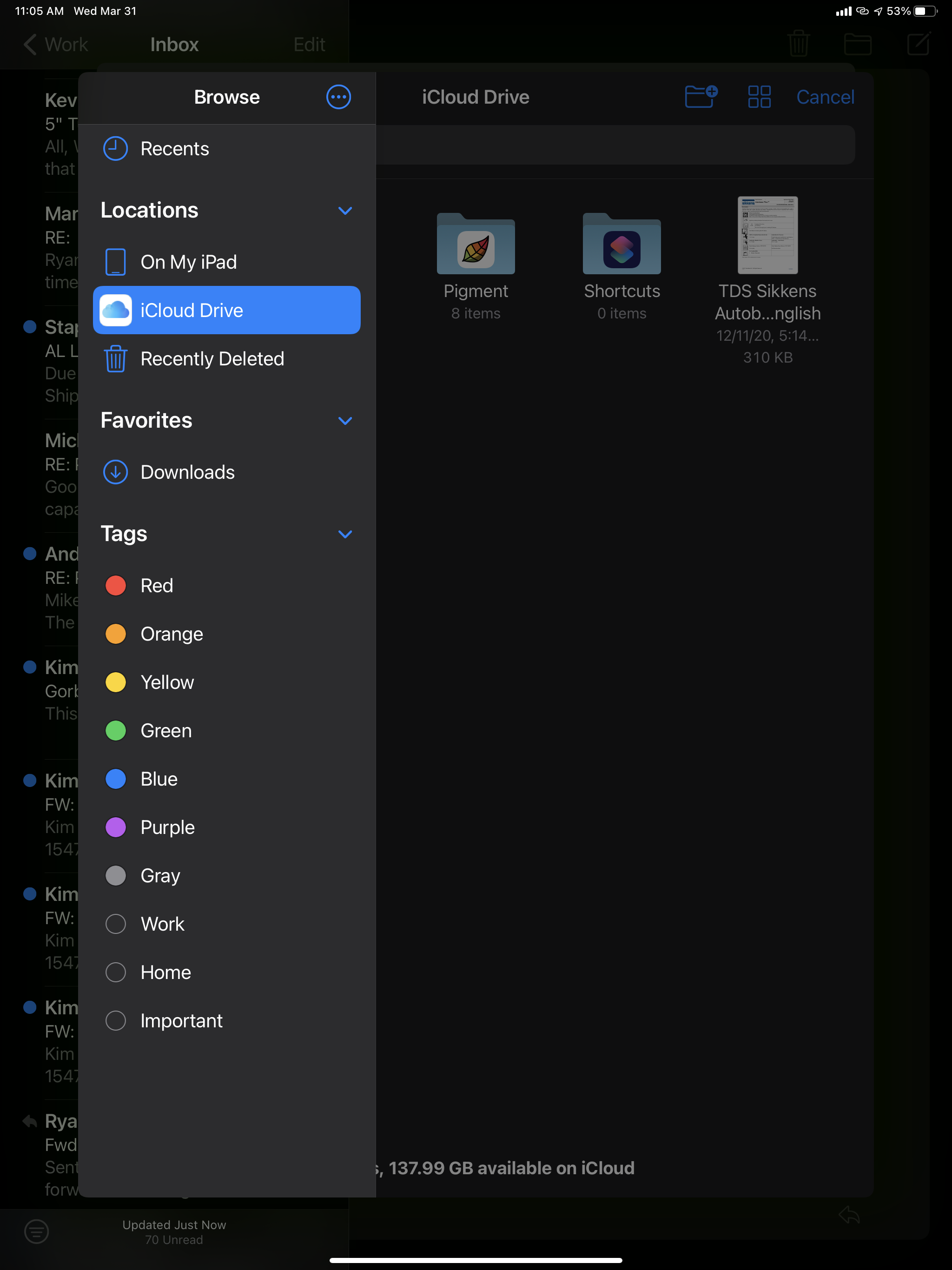Create a new folder with the folder-plus icon
The width and height of the screenshot is (952, 1270).
701,96
